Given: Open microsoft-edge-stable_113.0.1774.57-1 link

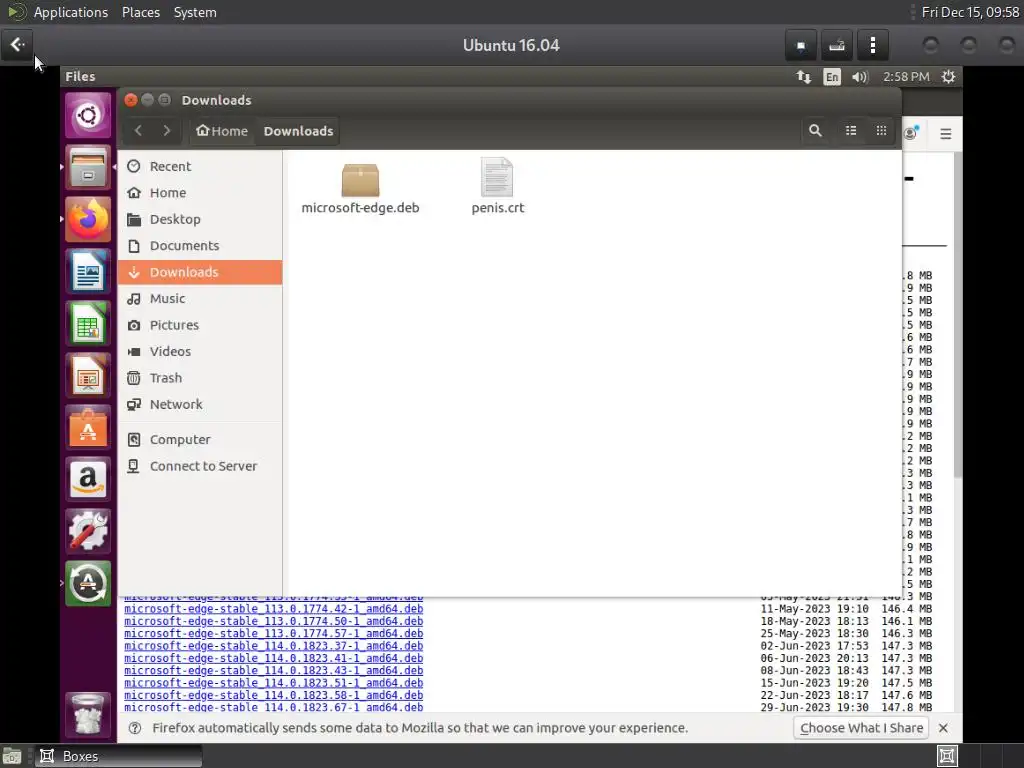Looking at the screenshot, I should pos(274,633).
